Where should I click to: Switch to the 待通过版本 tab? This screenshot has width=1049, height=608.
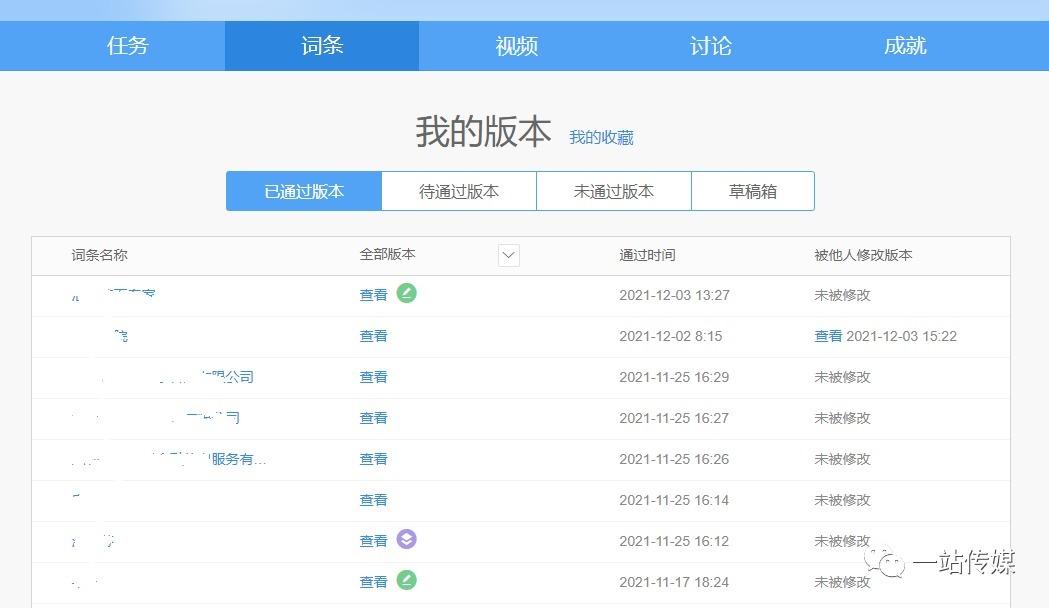pos(458,191)
